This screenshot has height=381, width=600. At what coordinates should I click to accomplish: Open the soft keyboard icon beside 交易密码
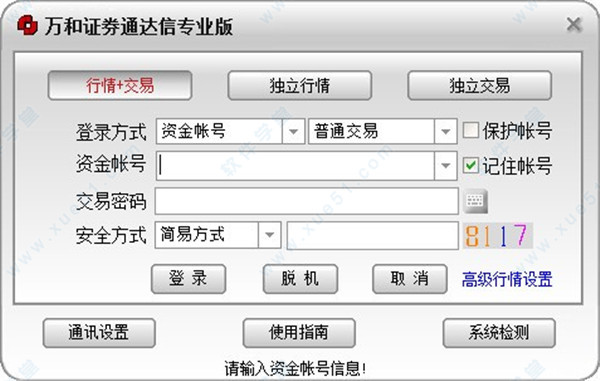tap(476, 201)
